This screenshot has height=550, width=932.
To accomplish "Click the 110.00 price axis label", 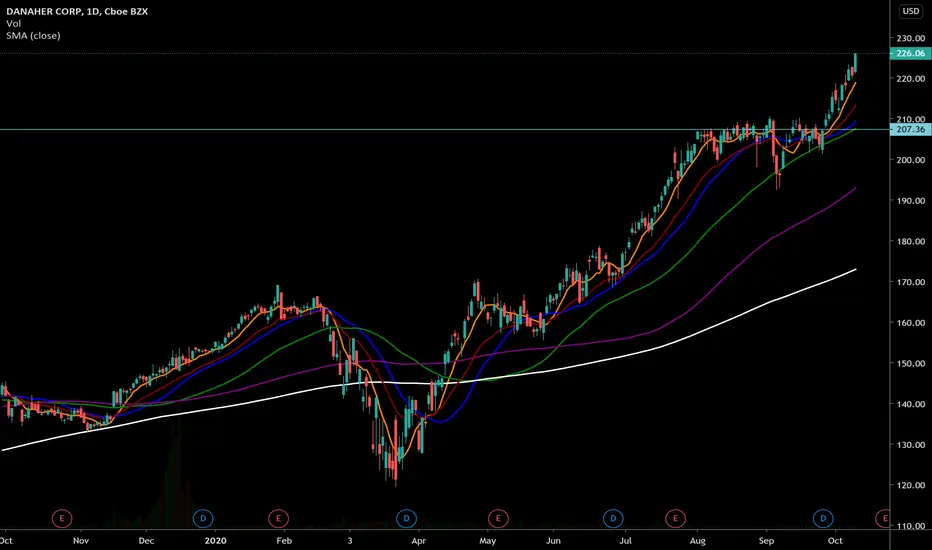I will coord(911,526).
